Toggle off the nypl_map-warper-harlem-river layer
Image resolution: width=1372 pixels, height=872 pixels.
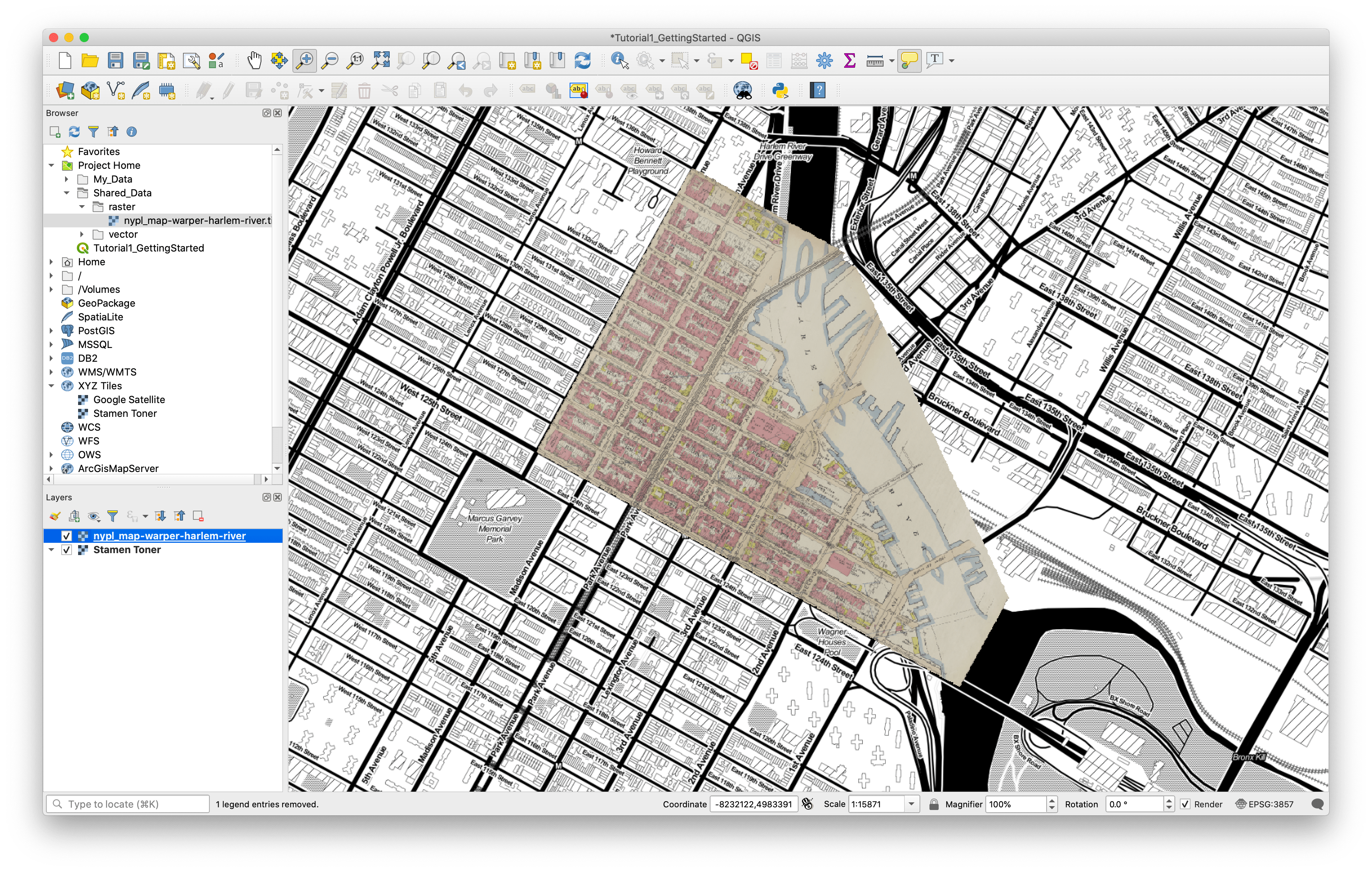pos(67,536)
